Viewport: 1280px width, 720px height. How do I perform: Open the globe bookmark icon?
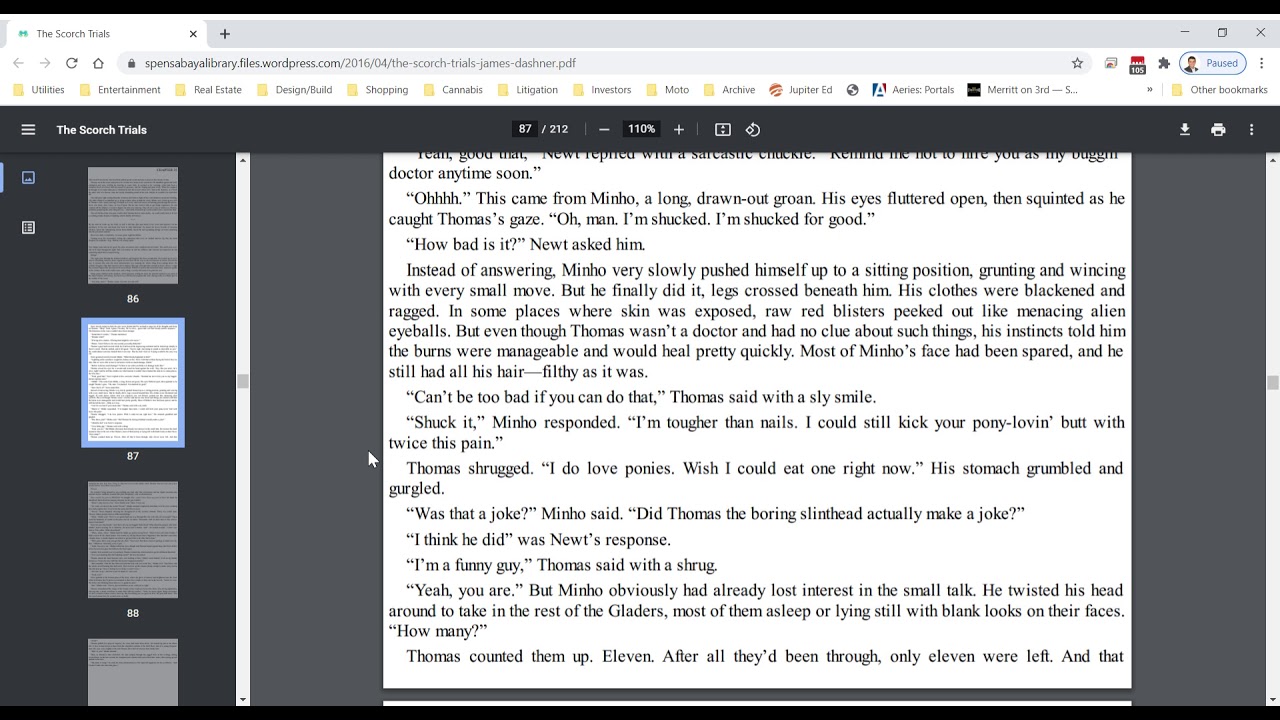point(853,90)
